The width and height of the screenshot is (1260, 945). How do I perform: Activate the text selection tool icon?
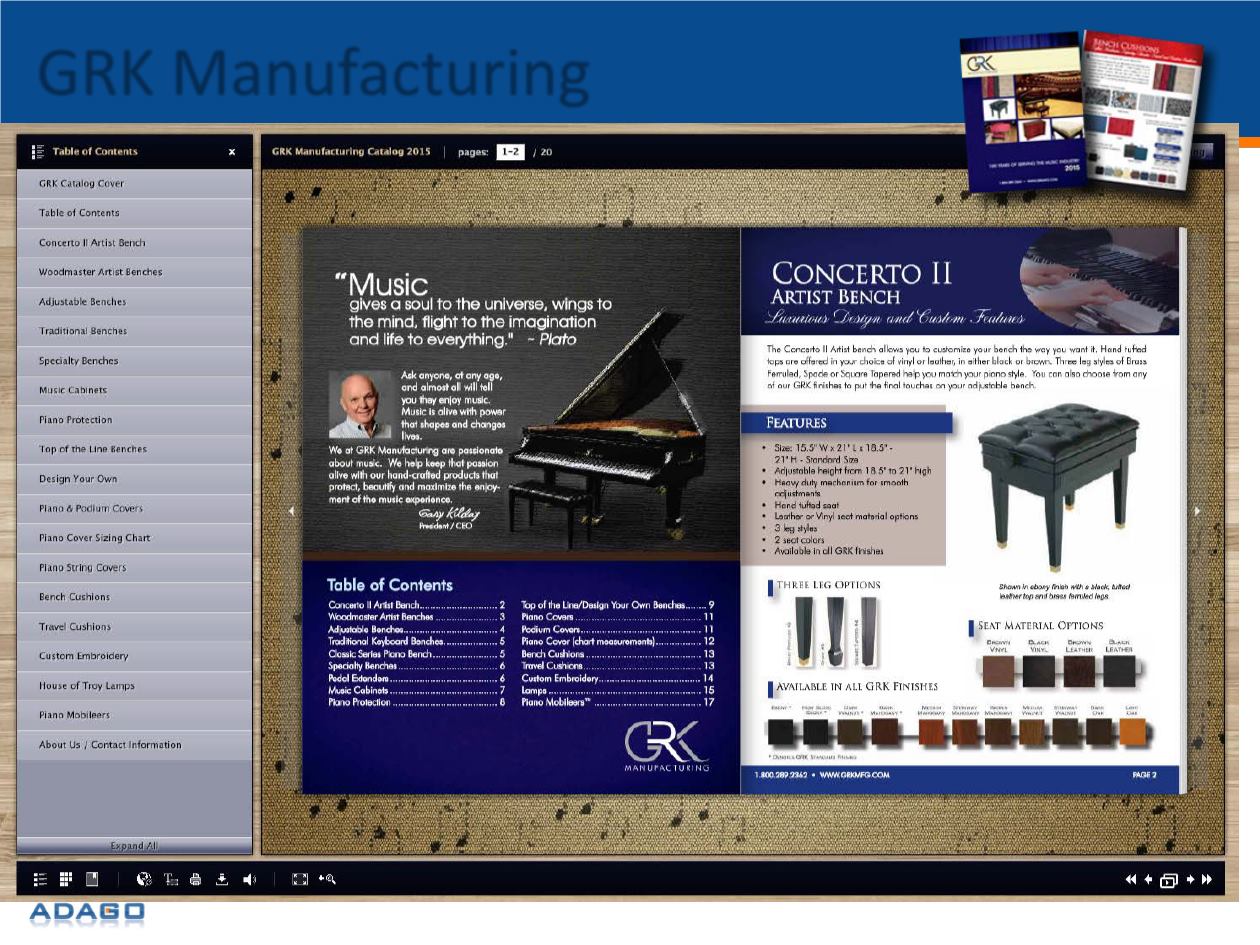[x=170, y=879]
